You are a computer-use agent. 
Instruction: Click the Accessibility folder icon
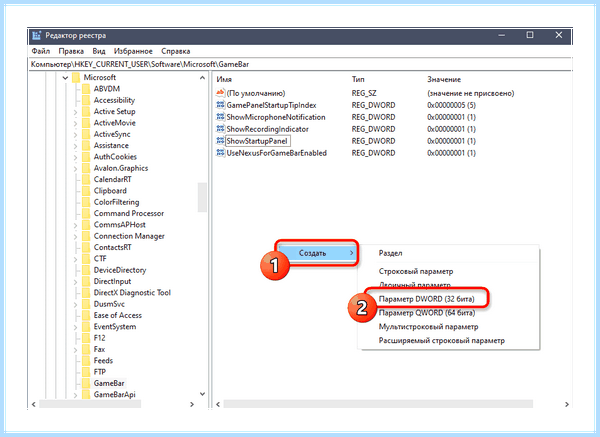pyautogui.click(x=86, y=100)
